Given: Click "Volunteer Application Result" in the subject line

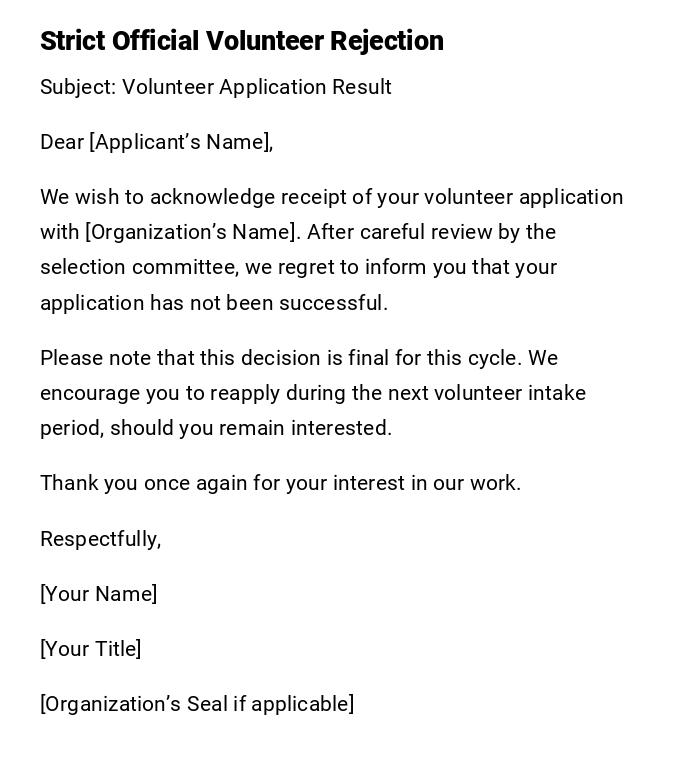Looking at the screenshot, I should click(257, 87).
